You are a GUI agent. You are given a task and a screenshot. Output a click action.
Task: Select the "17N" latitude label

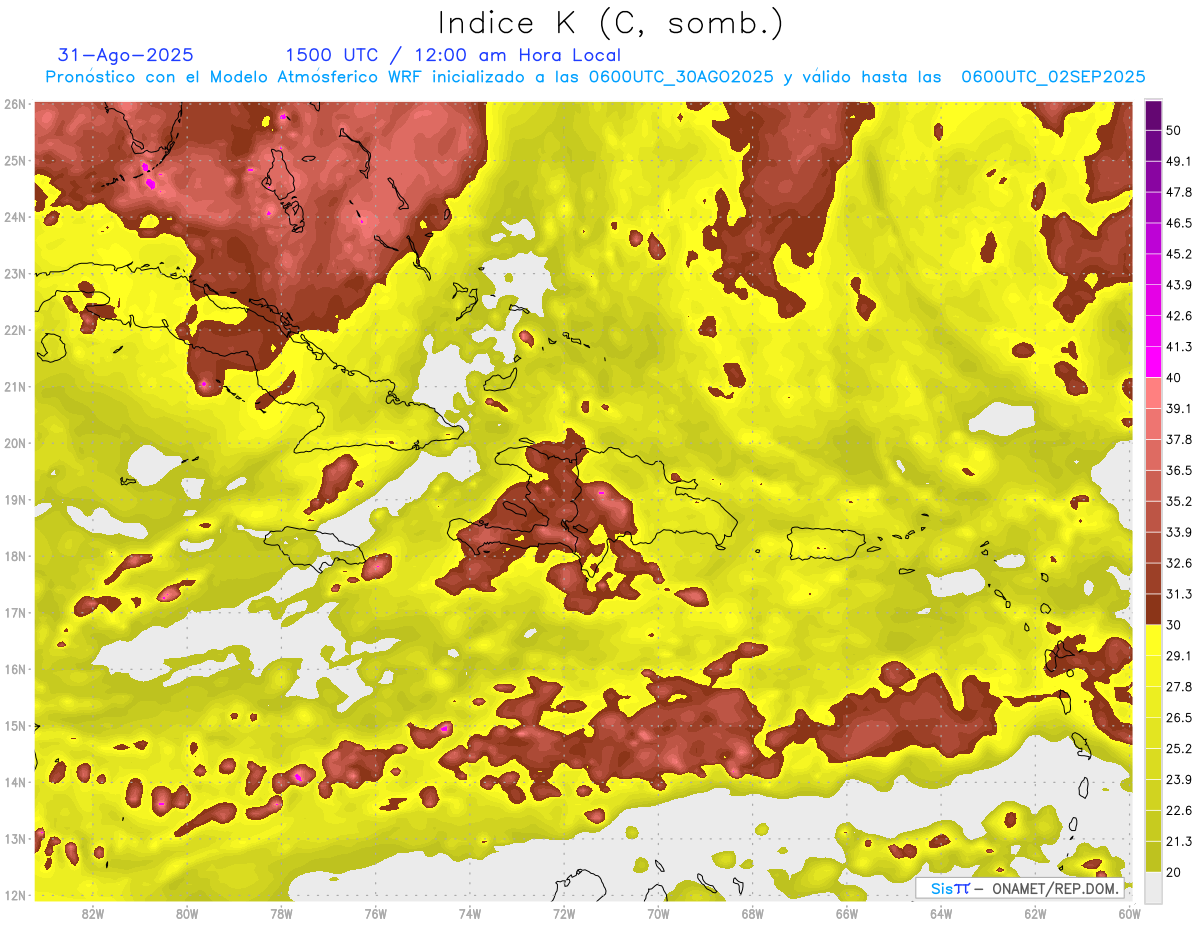(14, 613)
